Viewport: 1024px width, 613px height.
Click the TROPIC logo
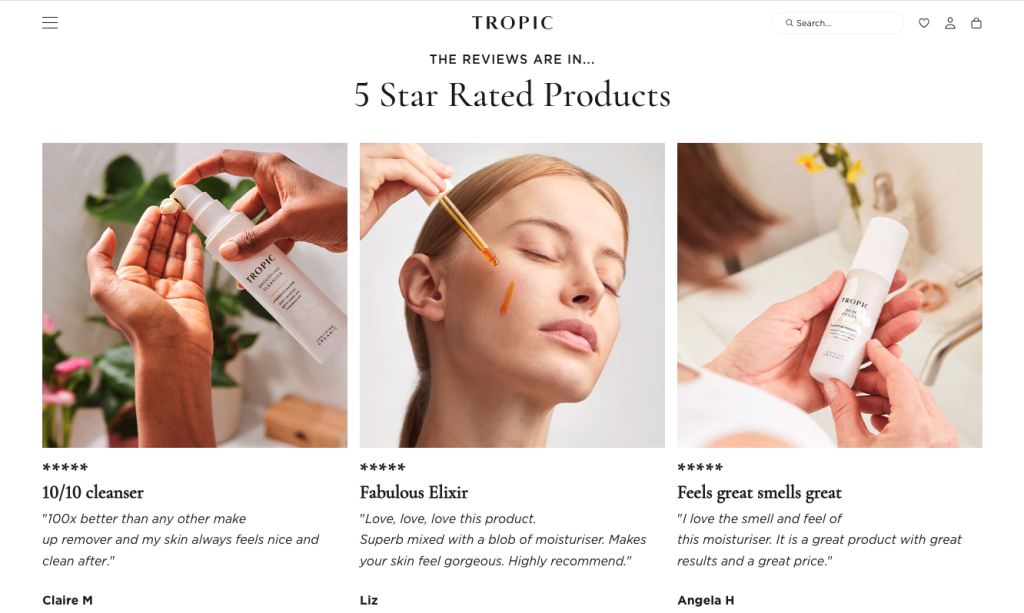(513, 23)
